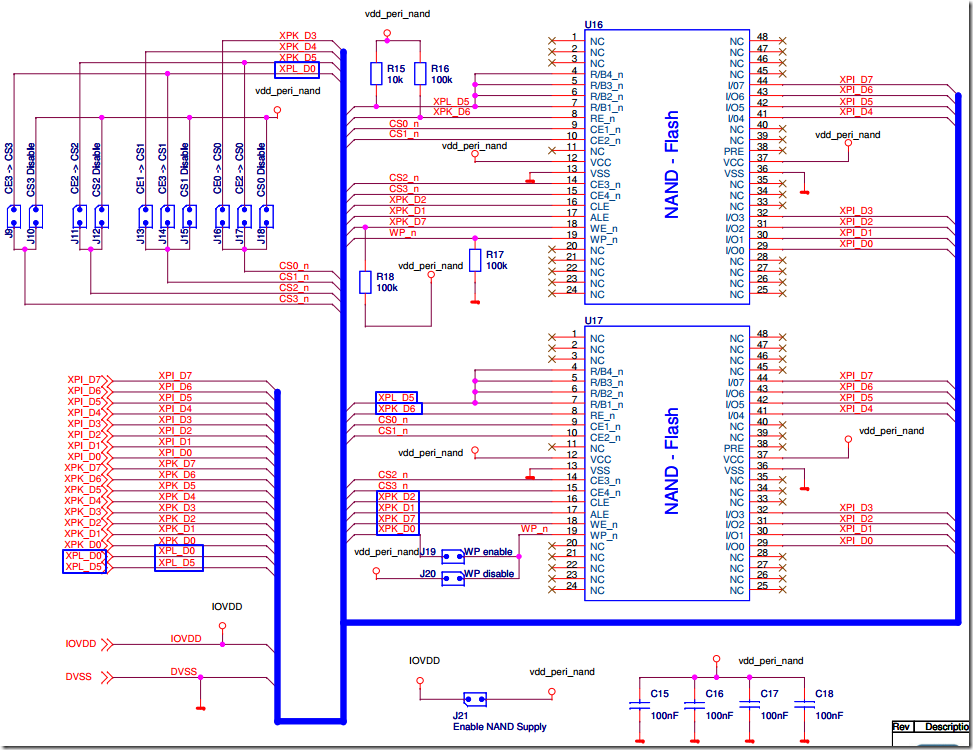Click jumper J14 symbol
973x750 pixels.
[168, 217]
